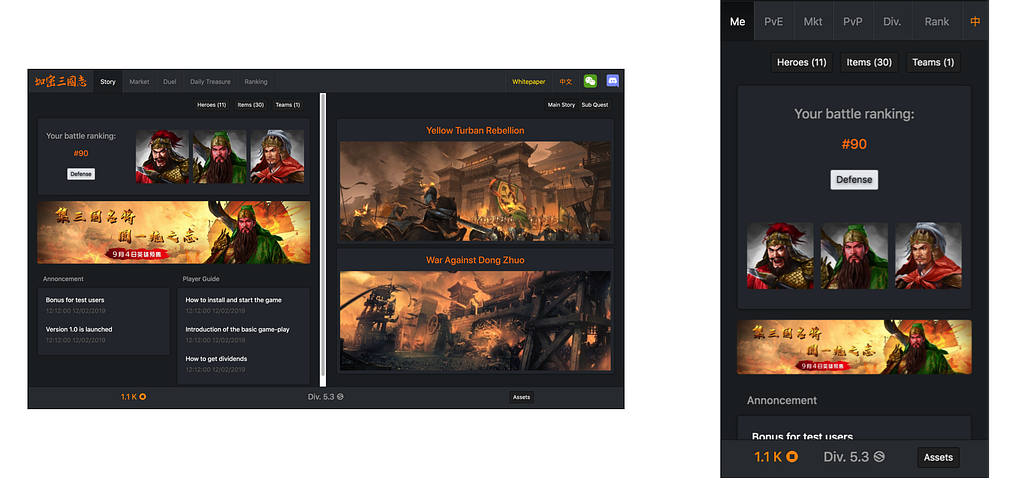Click Teams (1) button in mobile view
Screen dimensions: 1024x478
933,63
